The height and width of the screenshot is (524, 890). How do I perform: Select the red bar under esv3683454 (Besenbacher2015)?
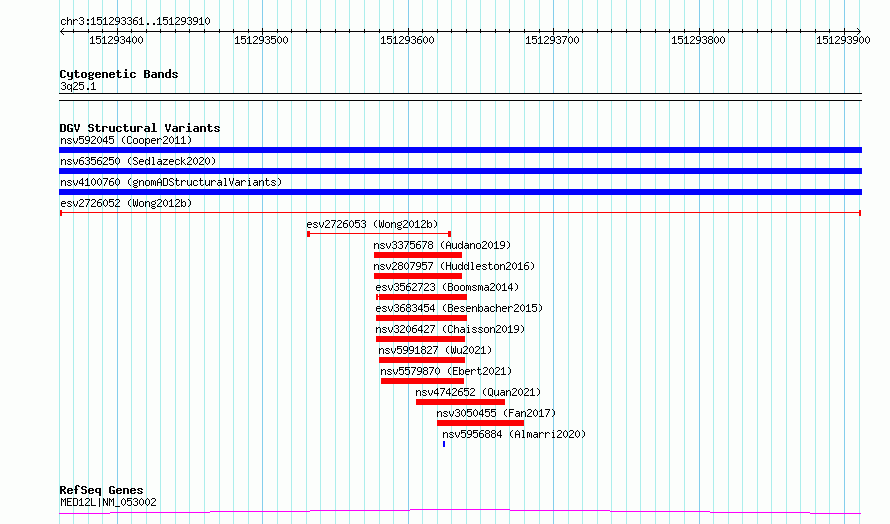pyautogui.click(x=421, y=318)
